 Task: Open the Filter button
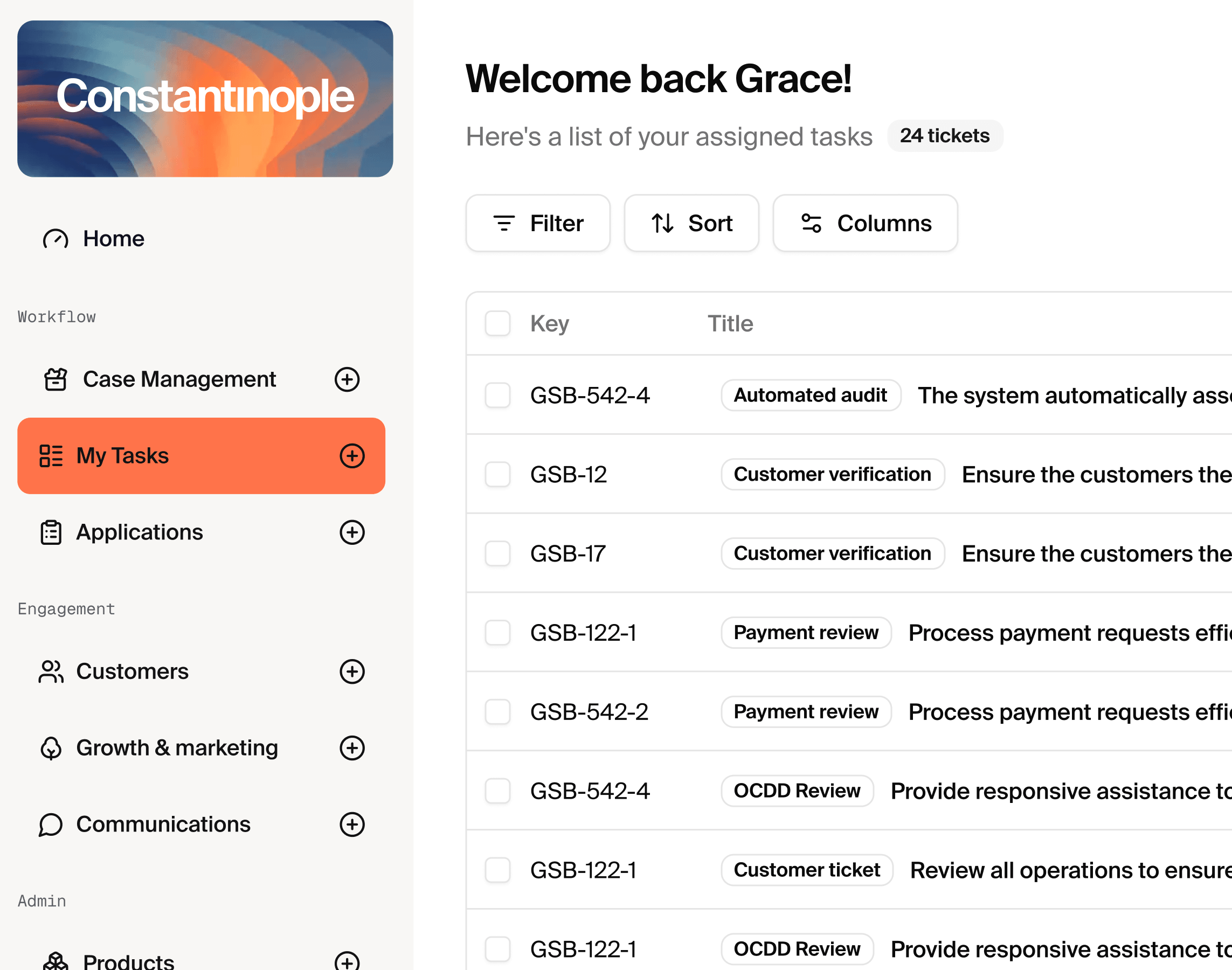(538, 223)
